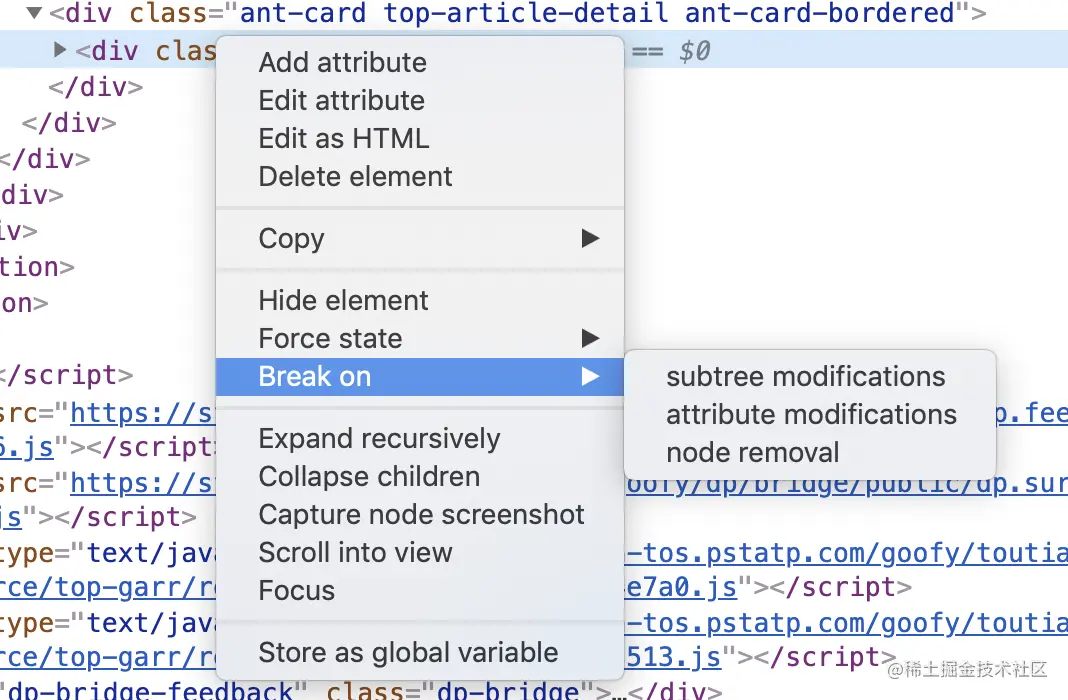Choose Delete element in context menu
Viewport: 1068px width, 700px height.
coord(420,177)
